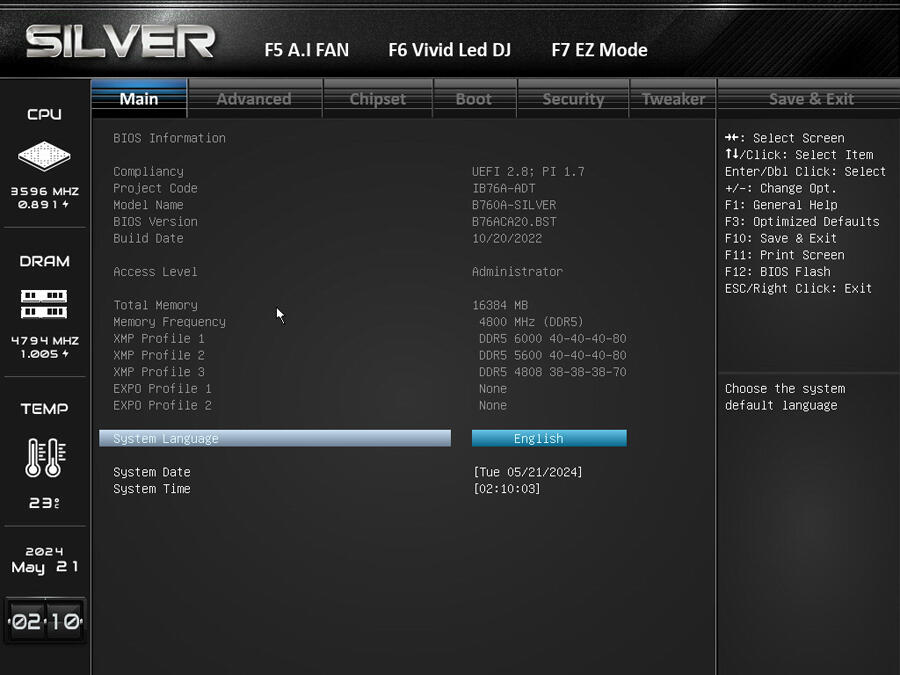
Task: Click the XMP Profile 3 label
Action: [x=158, y=371]
